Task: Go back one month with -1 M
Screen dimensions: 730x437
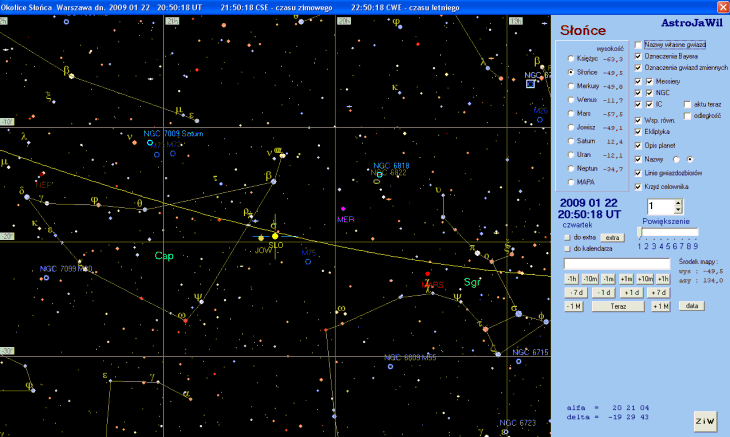Action: tap(574, 307)
